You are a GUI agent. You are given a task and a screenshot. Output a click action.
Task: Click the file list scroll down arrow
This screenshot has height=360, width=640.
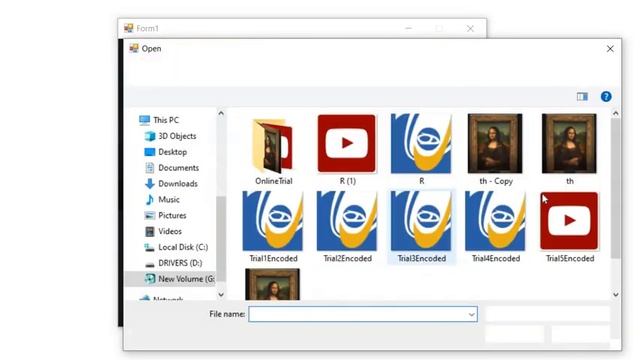616,295
